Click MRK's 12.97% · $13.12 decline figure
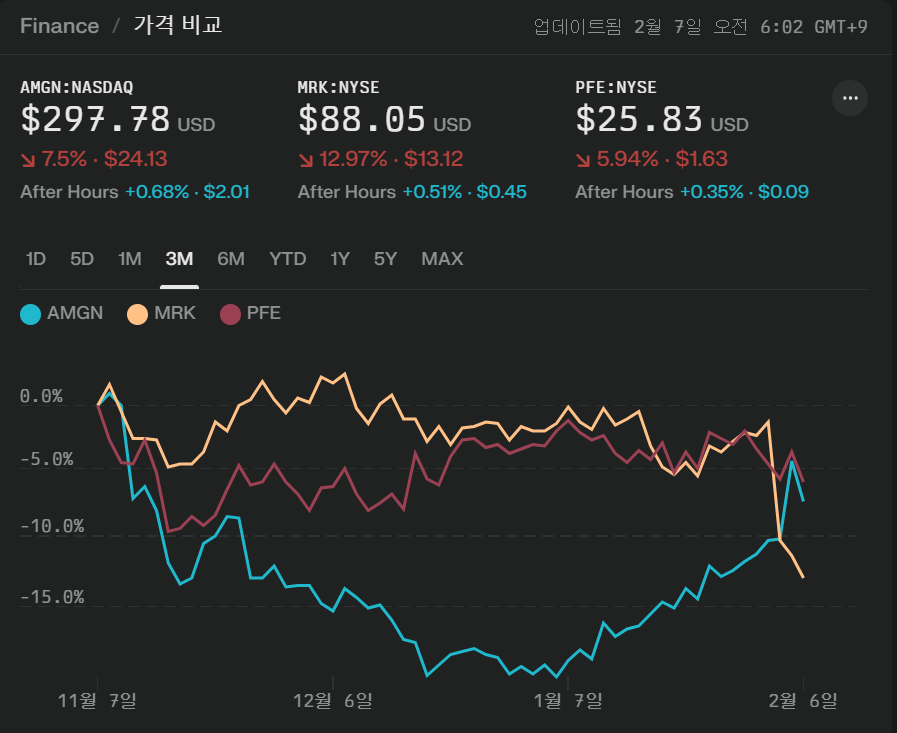897x733 pixels. click(x=391, y=159)
